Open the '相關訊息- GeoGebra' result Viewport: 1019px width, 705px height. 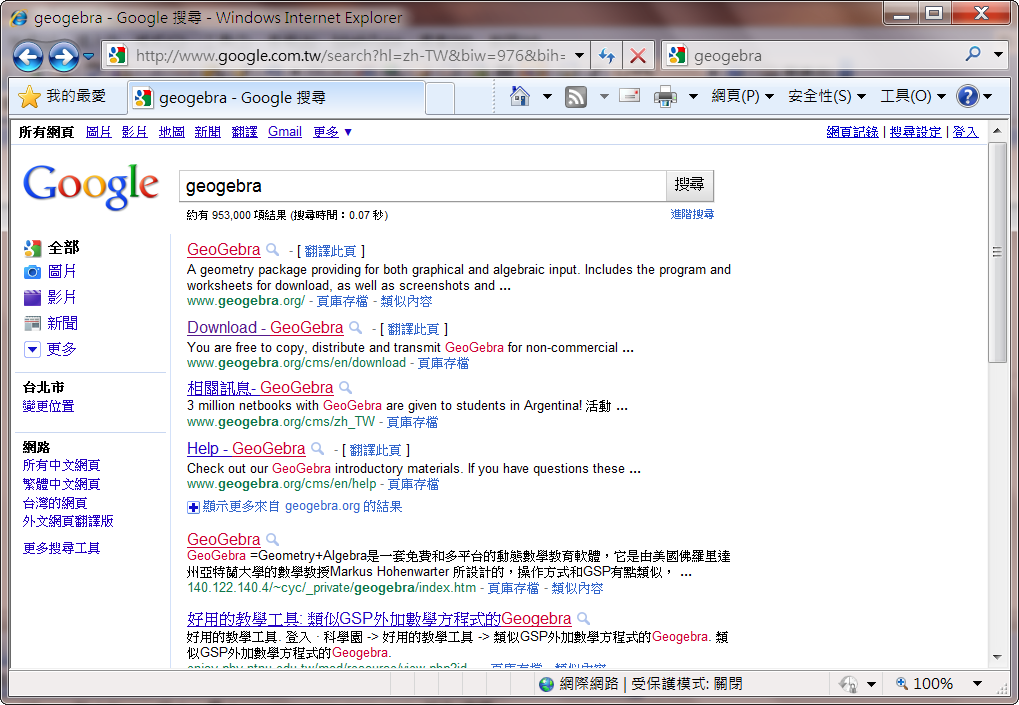tap(260, 388)
